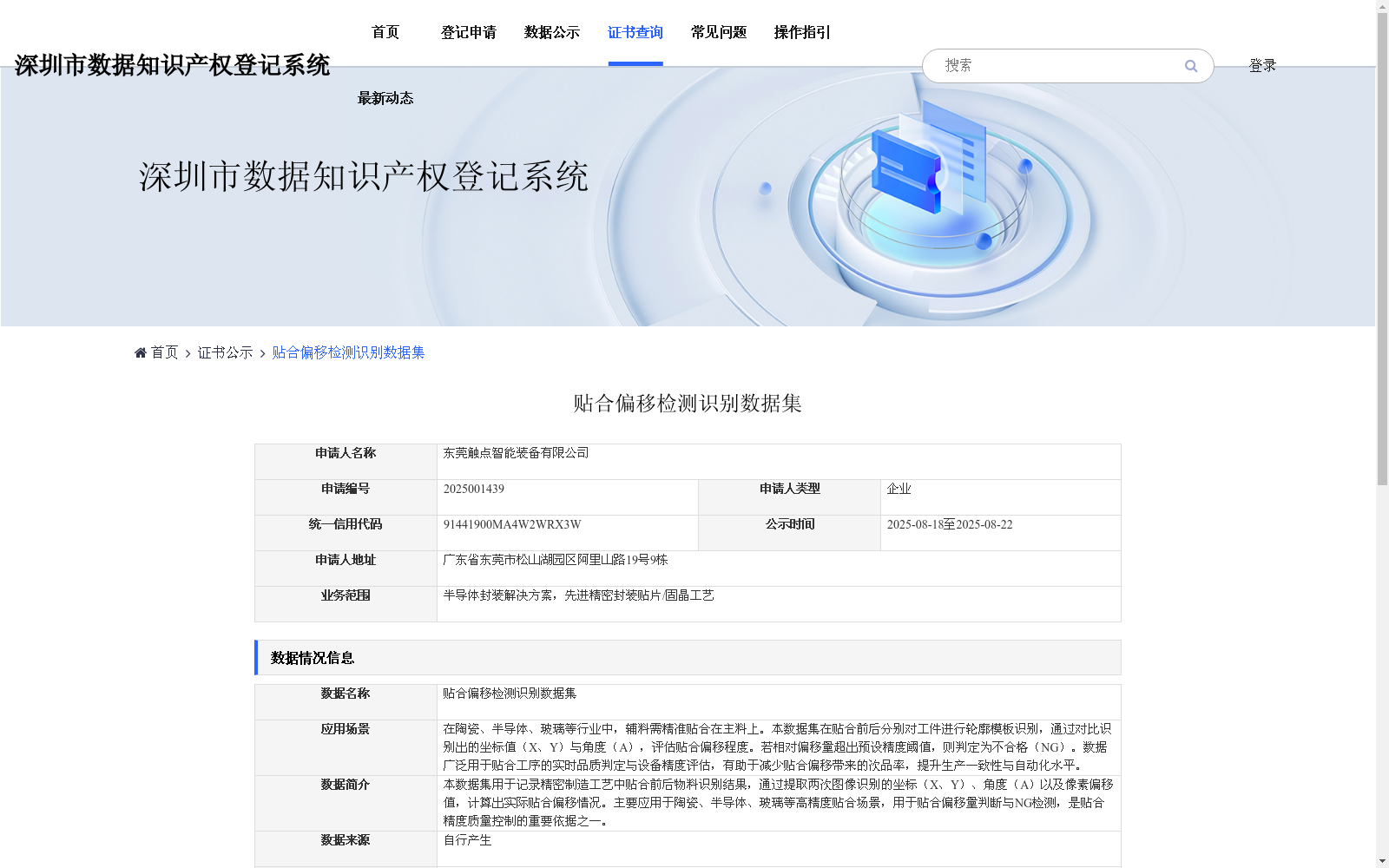This screenshot has height=868, width=1389.
Task: Click the 深圳市数据知识产权登记系统 site title logo
Action: click(x=172, y=65)
